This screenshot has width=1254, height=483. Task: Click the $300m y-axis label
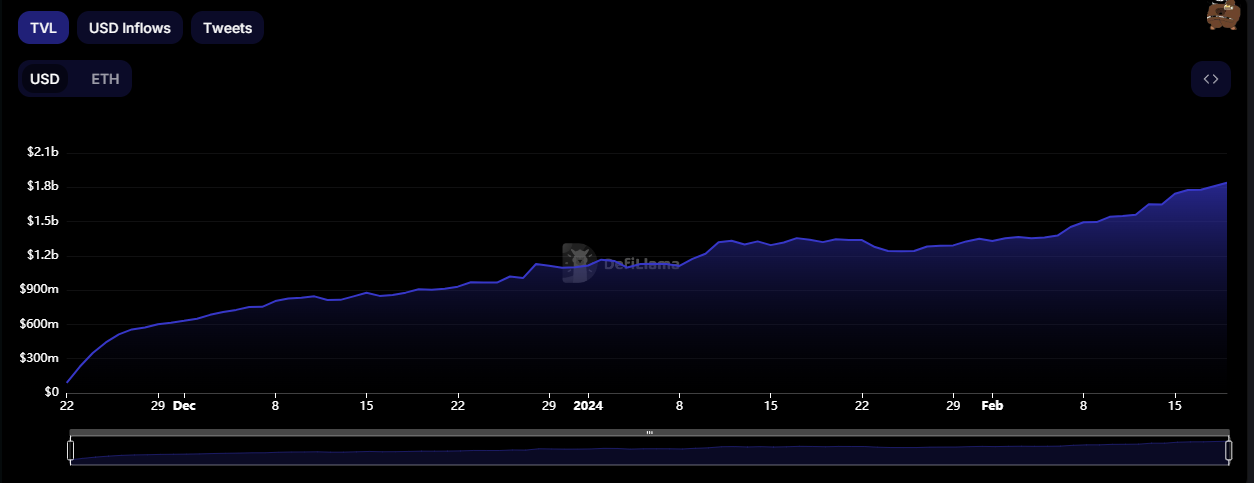pos(41,358)
